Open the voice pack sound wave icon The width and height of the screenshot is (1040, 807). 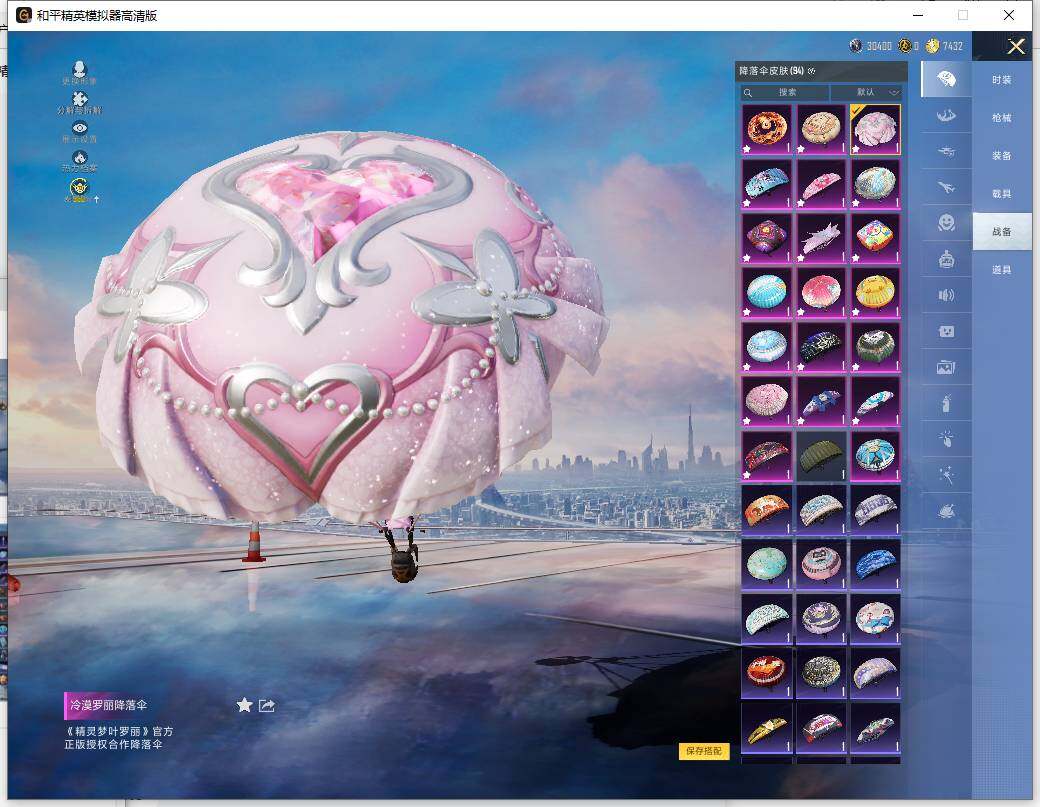click(946, 295)
